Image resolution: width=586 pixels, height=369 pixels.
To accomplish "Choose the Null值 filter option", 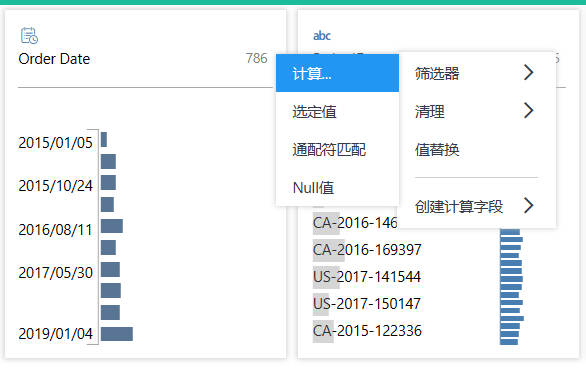I will (337, 187).
